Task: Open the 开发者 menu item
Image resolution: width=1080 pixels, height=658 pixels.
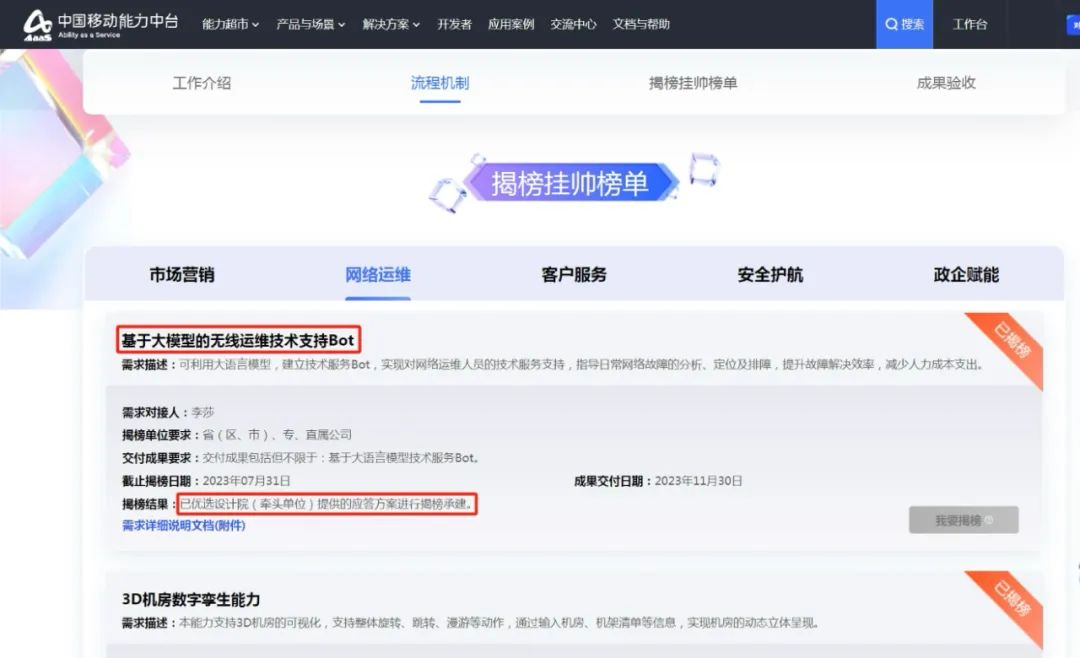Action: pyautogui.click(x=455, y=24)
